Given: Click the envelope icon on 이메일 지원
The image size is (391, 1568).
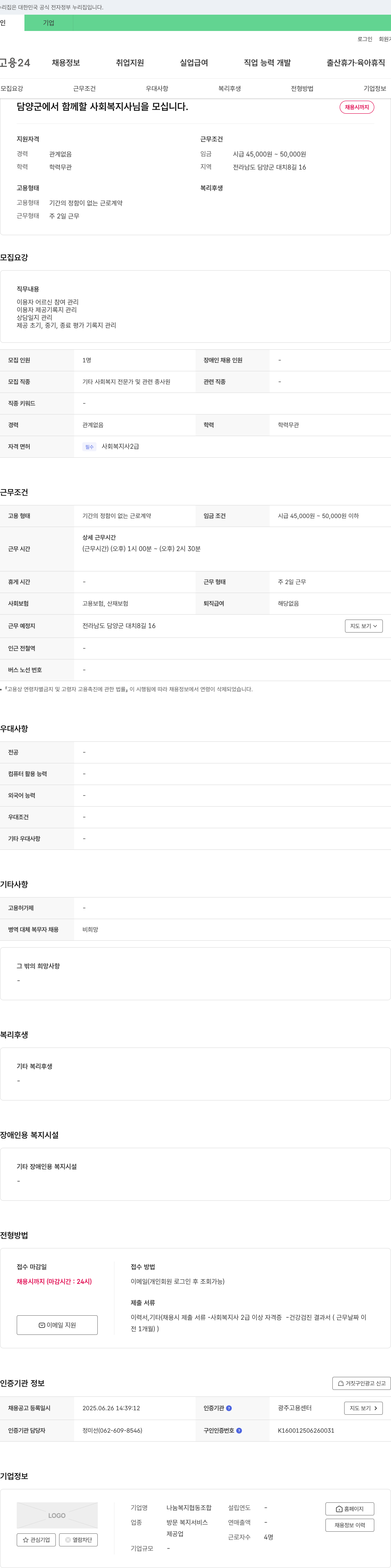Looking at the screenshot, I should pyautogui.click(x=42, y=1326).
